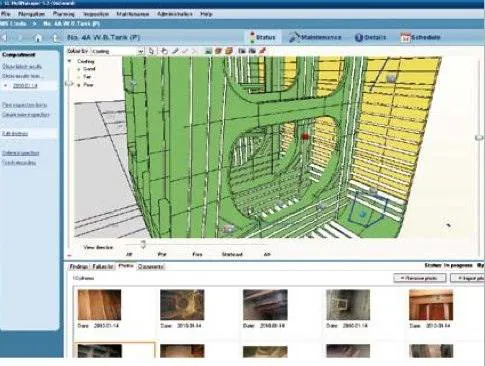Click the Edit findings link
This screenshot has height=366, width=485.
click(x=15, y=134)
